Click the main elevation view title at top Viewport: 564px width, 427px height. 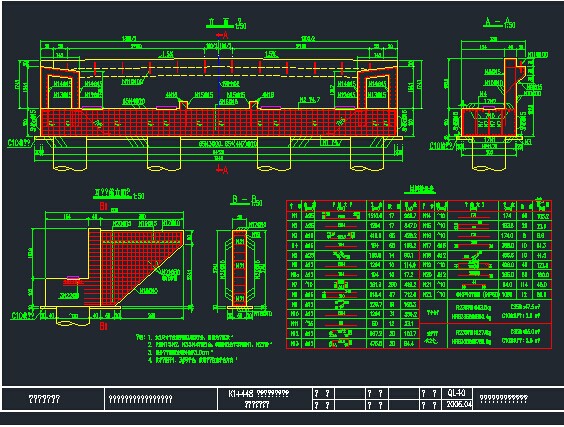coord(226,23)
